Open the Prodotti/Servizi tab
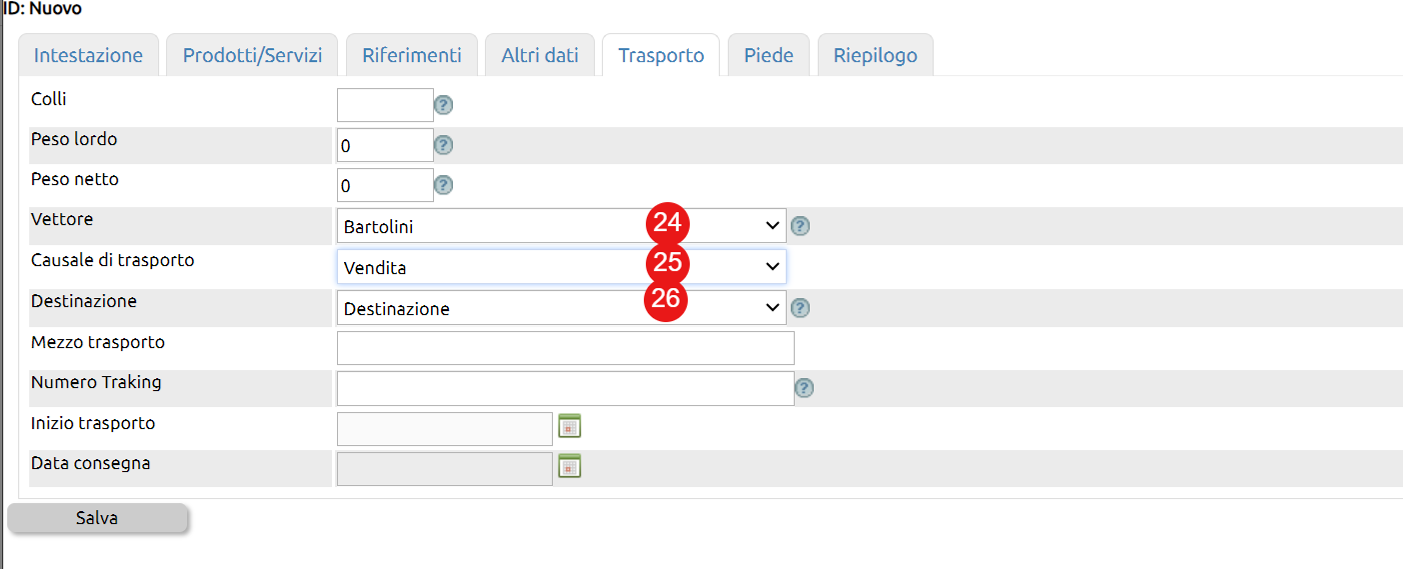Screen dimensions: 1403x569 (x=252, y=55)
